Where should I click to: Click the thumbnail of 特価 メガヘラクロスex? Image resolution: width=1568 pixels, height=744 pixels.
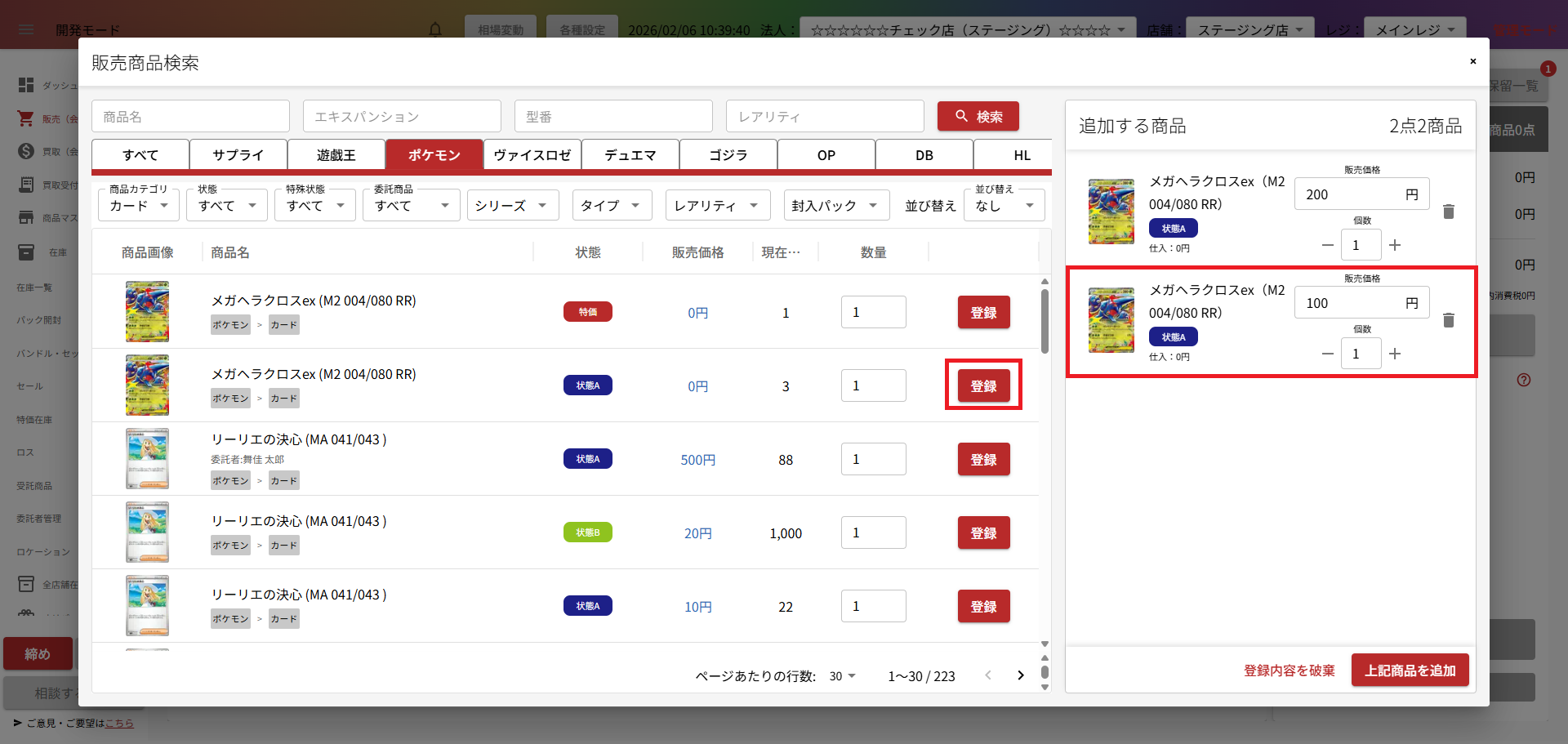point(147,312)
